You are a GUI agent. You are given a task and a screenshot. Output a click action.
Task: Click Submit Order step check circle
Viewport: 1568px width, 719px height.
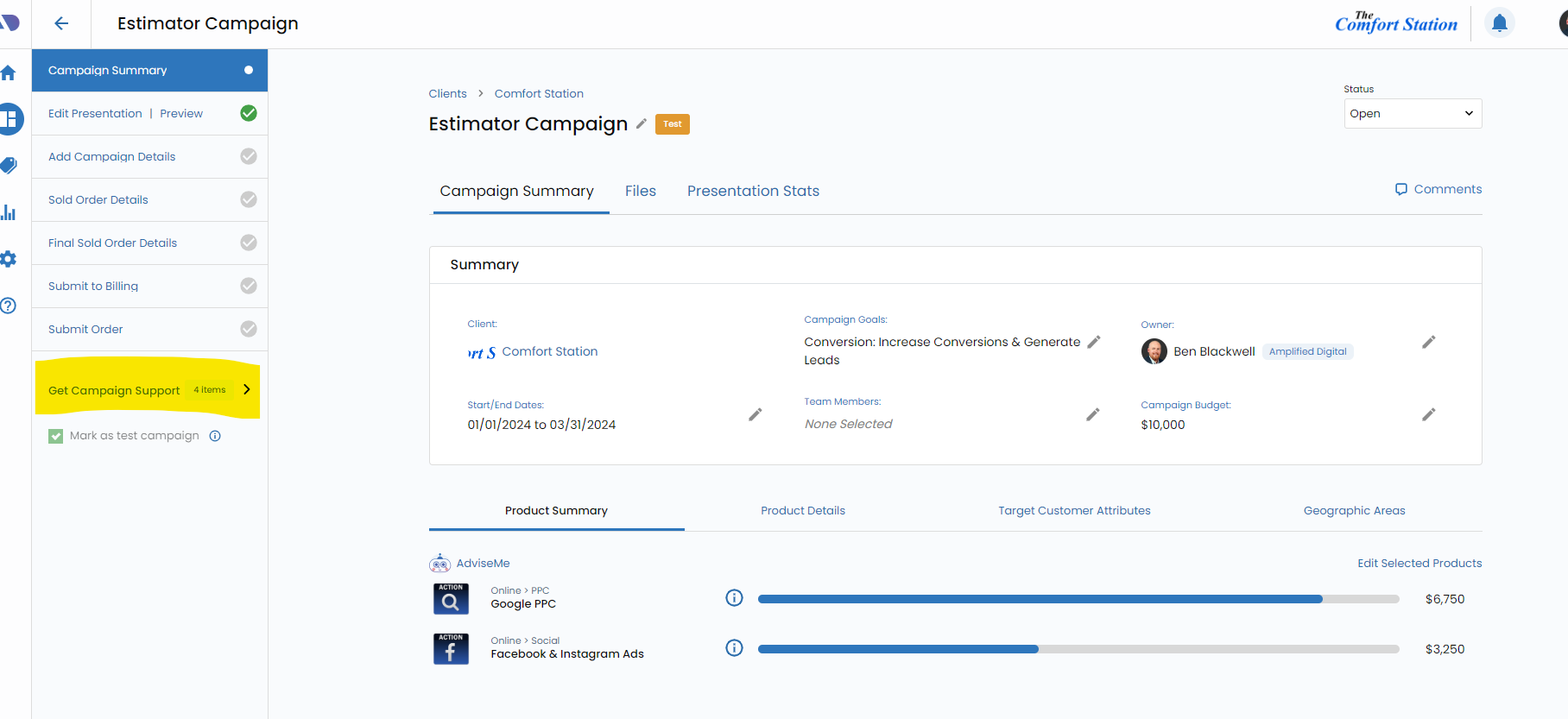click(x=249, y=329)
